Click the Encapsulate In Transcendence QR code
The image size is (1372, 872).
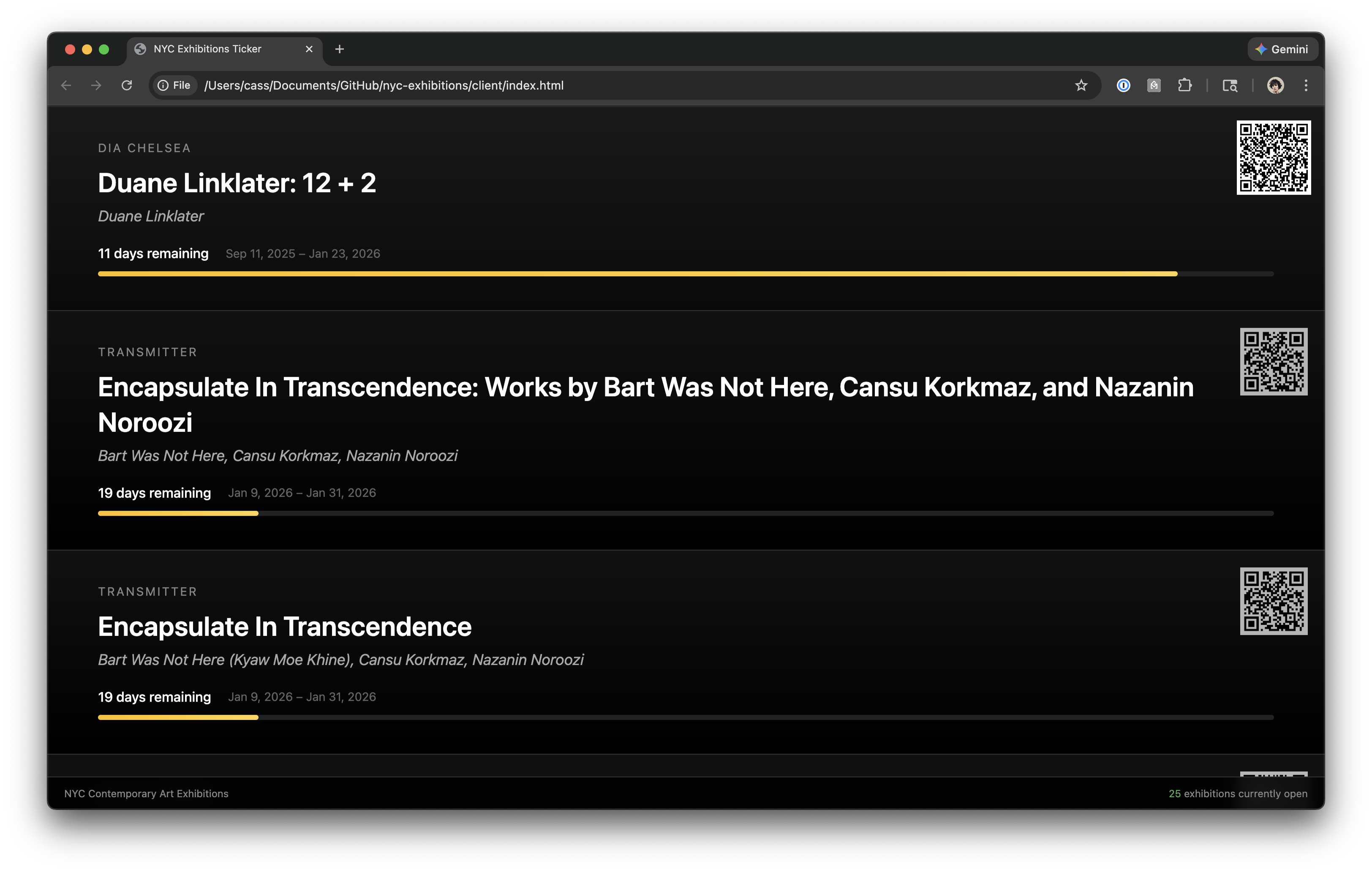pyautogui.click(x=1274, y=601)
